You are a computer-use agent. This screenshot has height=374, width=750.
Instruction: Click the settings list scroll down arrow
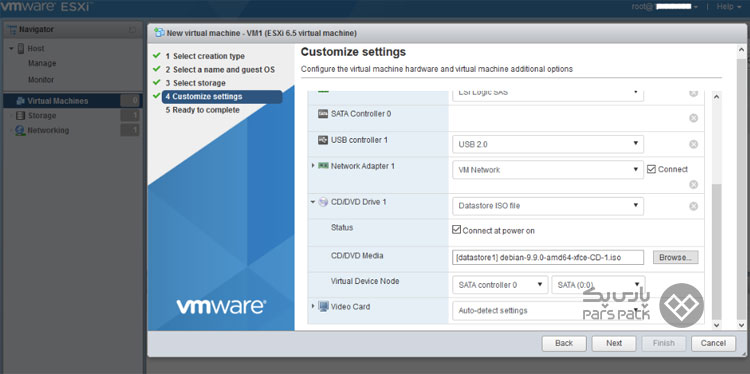(716, 325)
